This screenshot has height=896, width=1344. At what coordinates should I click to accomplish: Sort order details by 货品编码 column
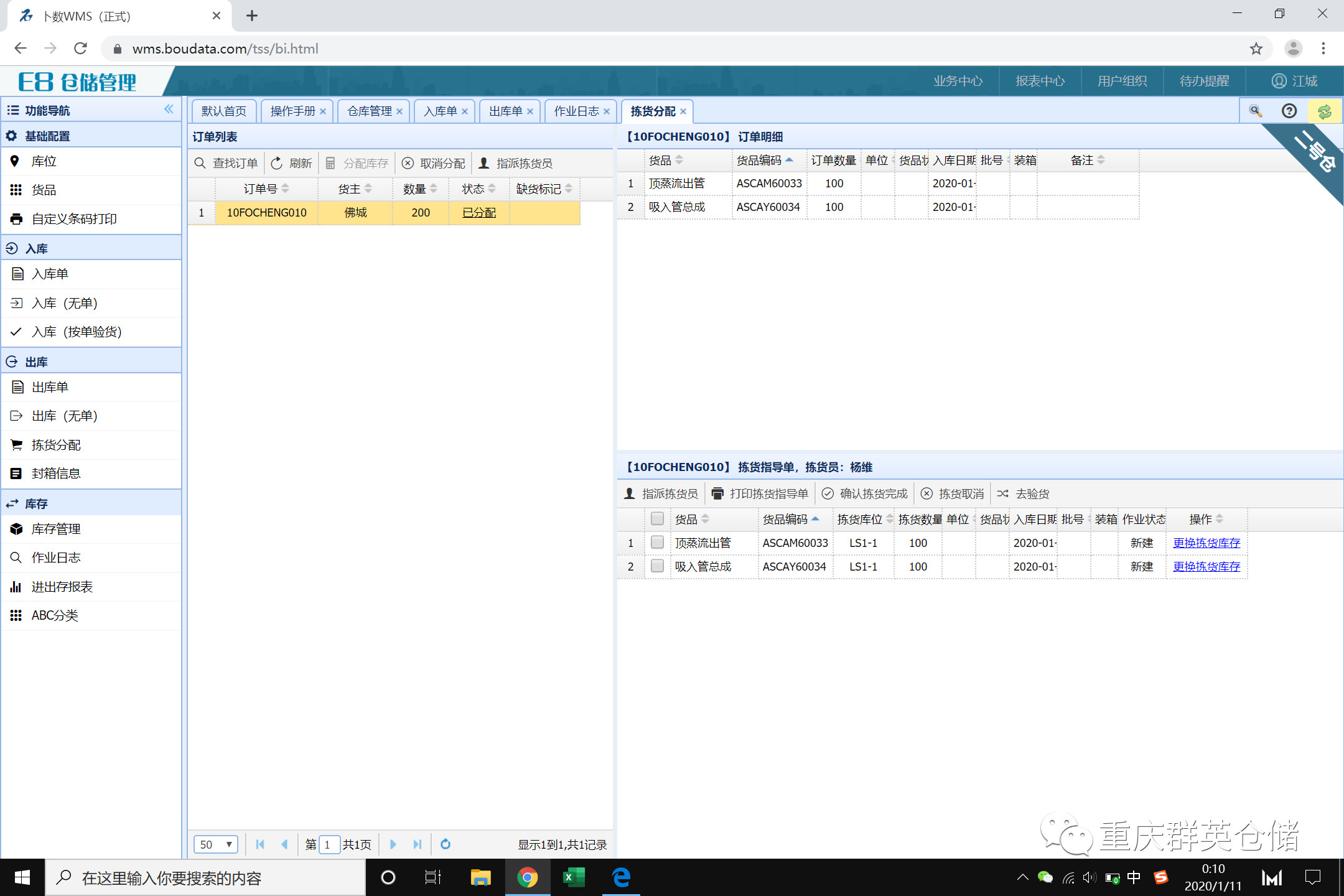tap(769, 160)
